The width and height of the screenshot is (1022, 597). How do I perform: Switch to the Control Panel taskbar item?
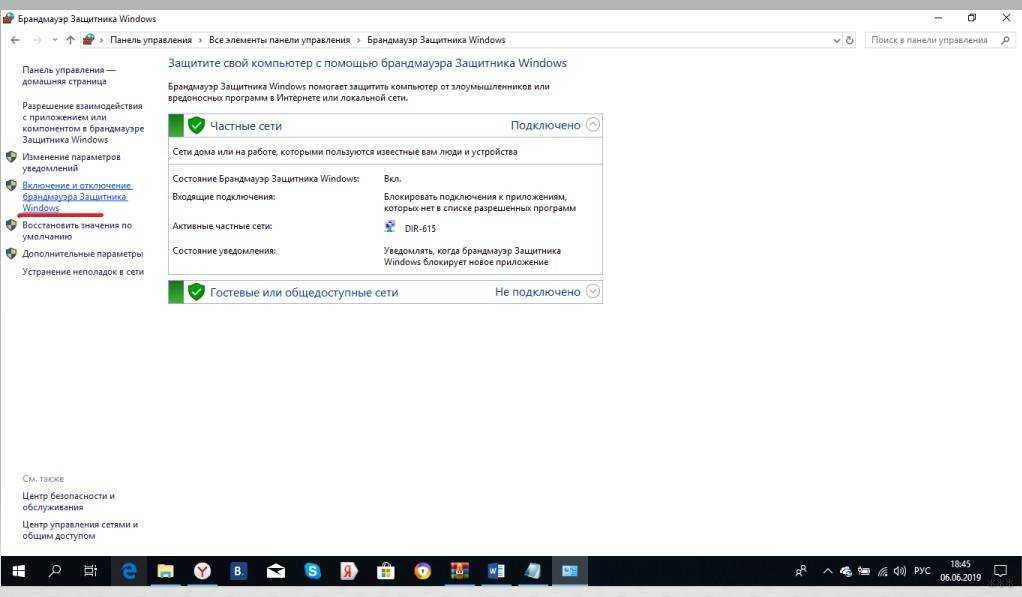(570, 572)
